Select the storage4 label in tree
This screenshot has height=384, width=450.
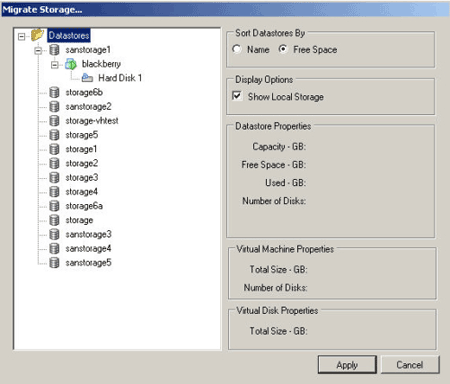click(x=81, y=192)
